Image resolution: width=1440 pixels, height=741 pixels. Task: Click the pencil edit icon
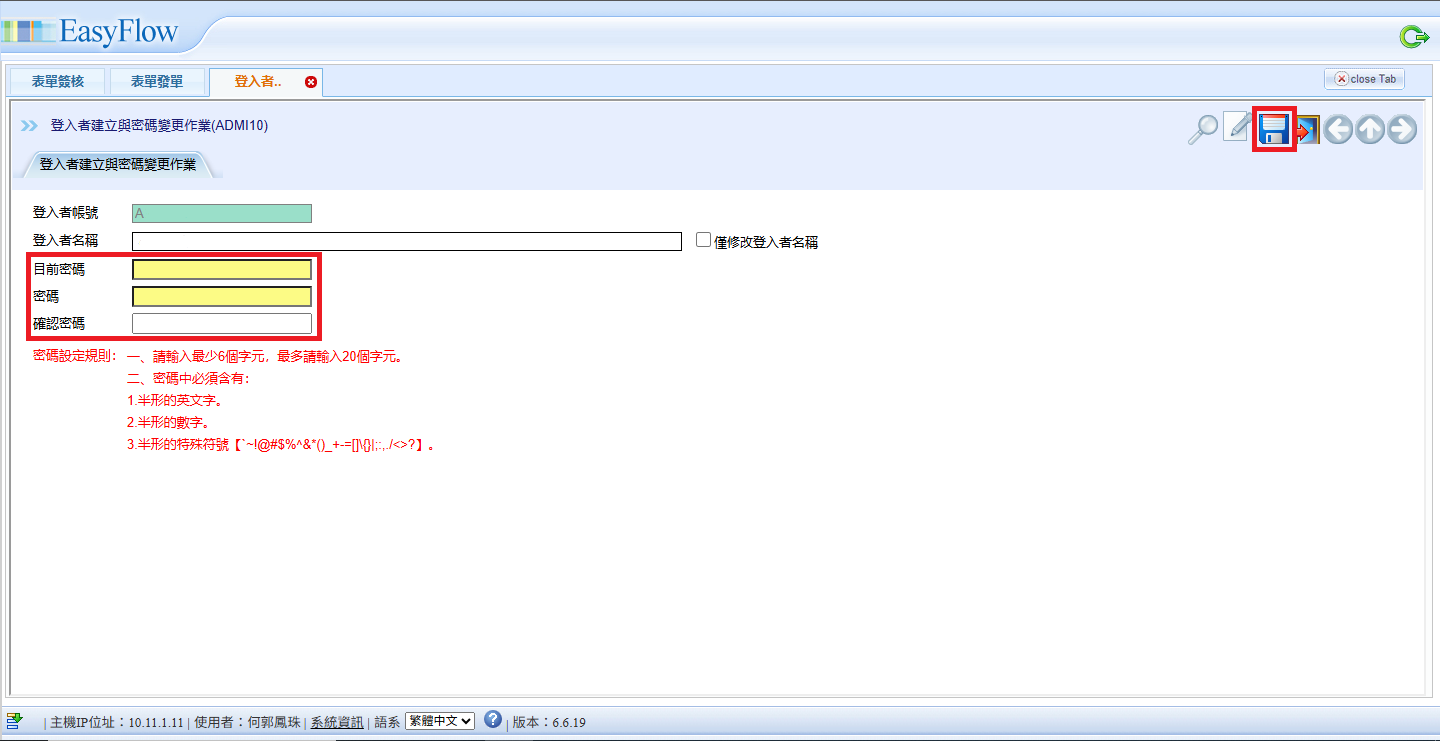tap(1238, 127)
